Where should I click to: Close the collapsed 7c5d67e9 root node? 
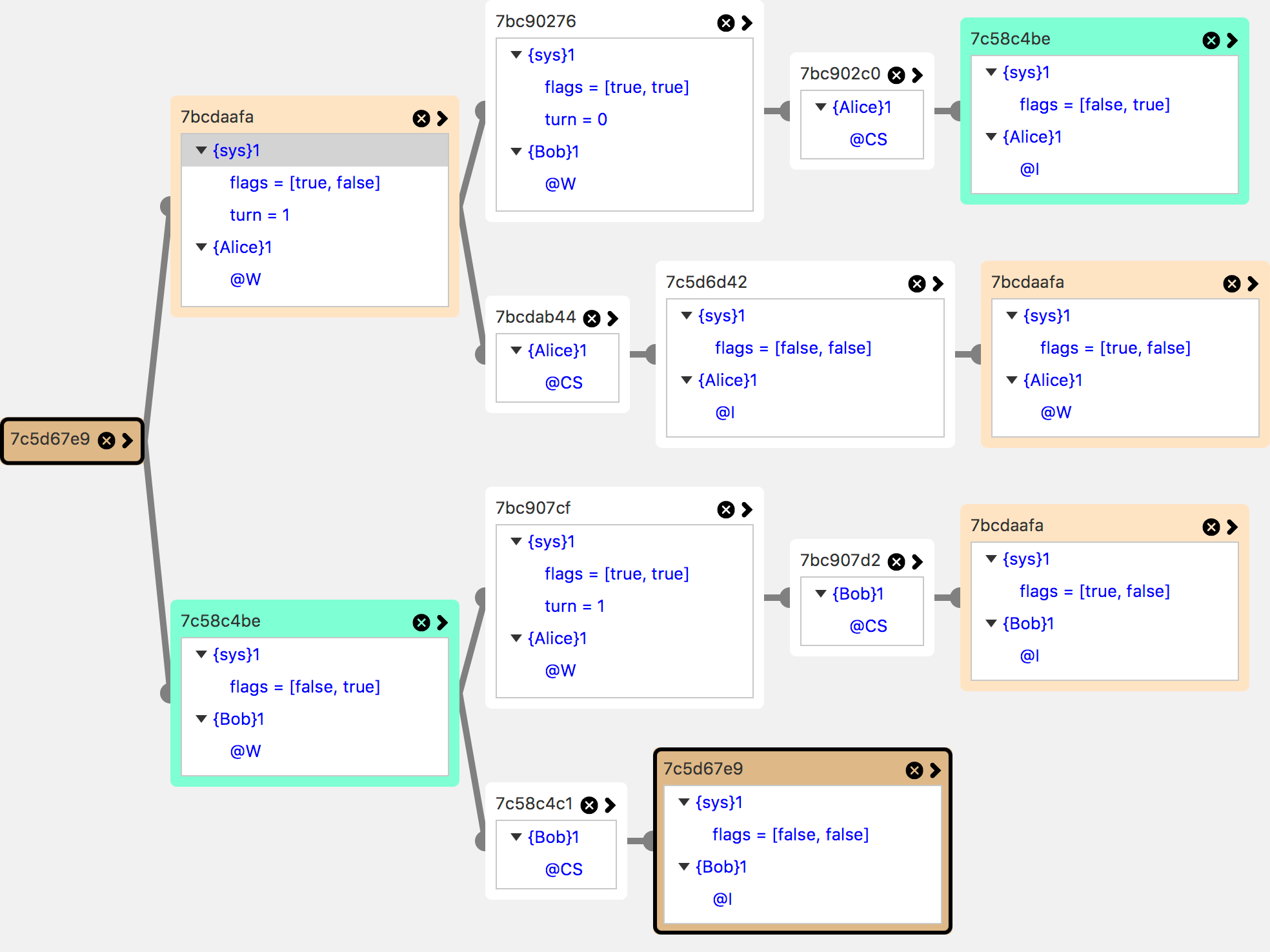[x=106, y=441]
